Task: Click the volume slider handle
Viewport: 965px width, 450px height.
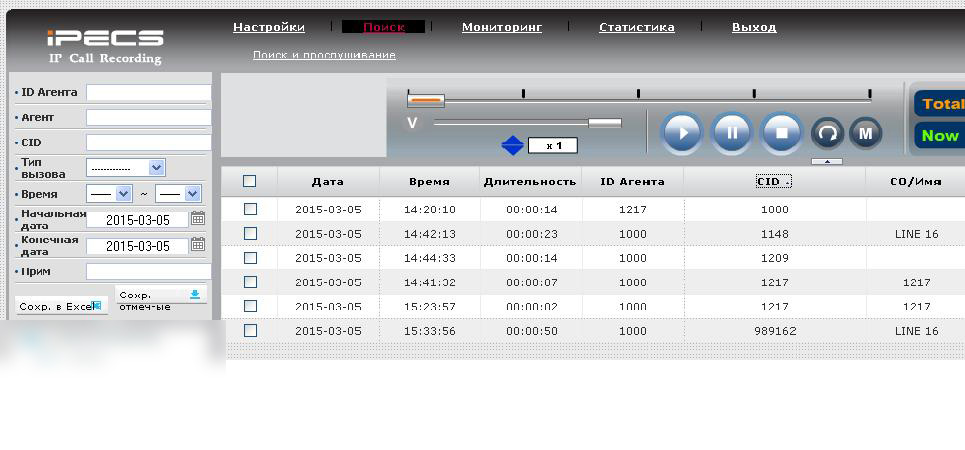Action: (604, 123)
